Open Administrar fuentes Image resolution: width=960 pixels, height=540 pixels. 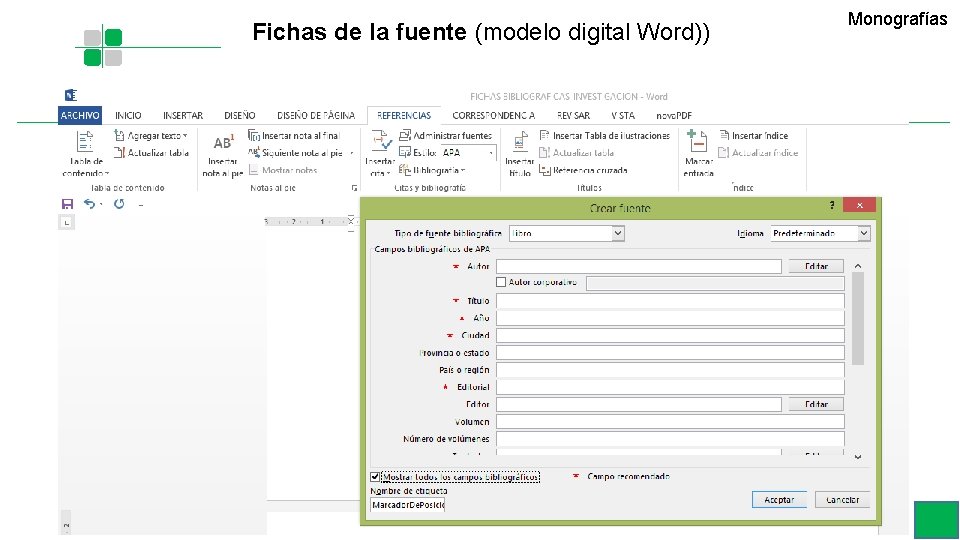(x=445, y=135)
